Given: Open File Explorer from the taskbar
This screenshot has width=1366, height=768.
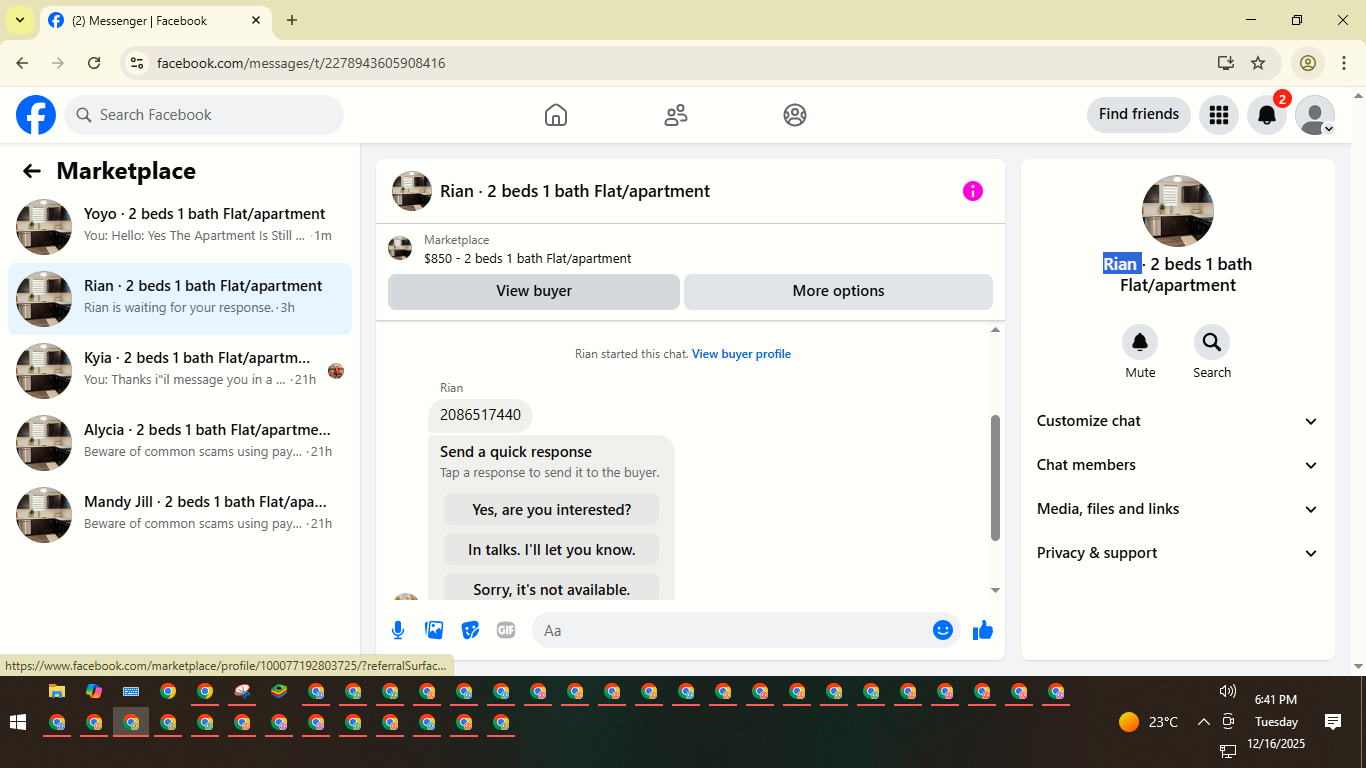Looking at the screenshot, I should [x=57, y=691].
